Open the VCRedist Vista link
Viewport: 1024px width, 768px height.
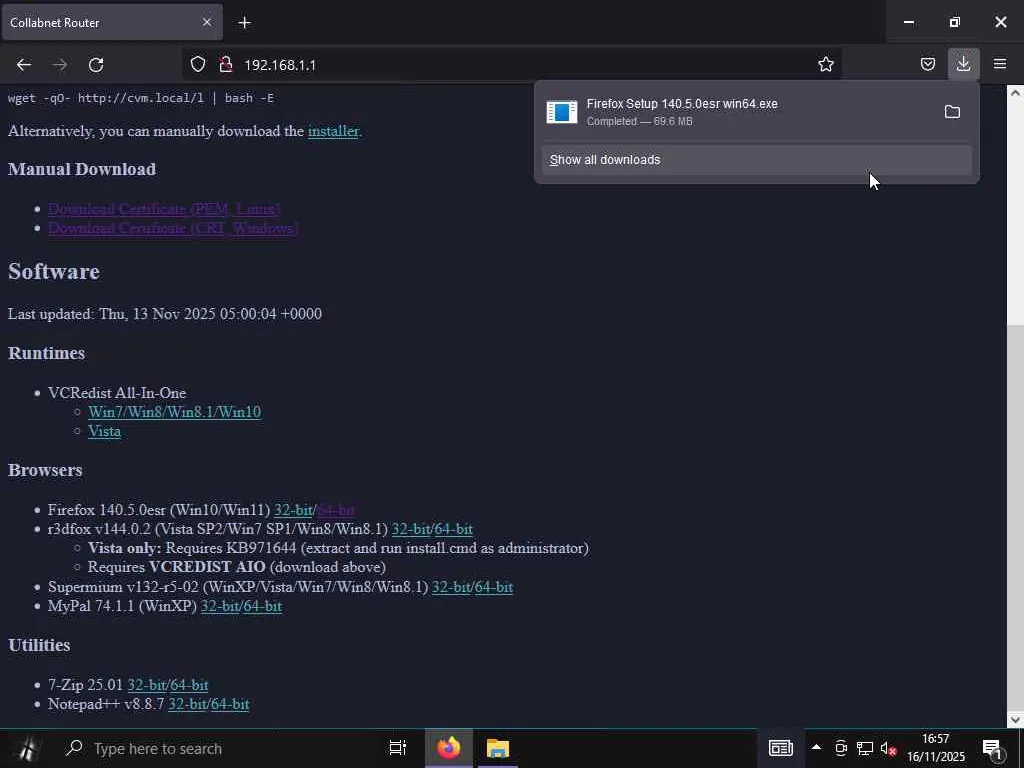(x=104, y=431)
